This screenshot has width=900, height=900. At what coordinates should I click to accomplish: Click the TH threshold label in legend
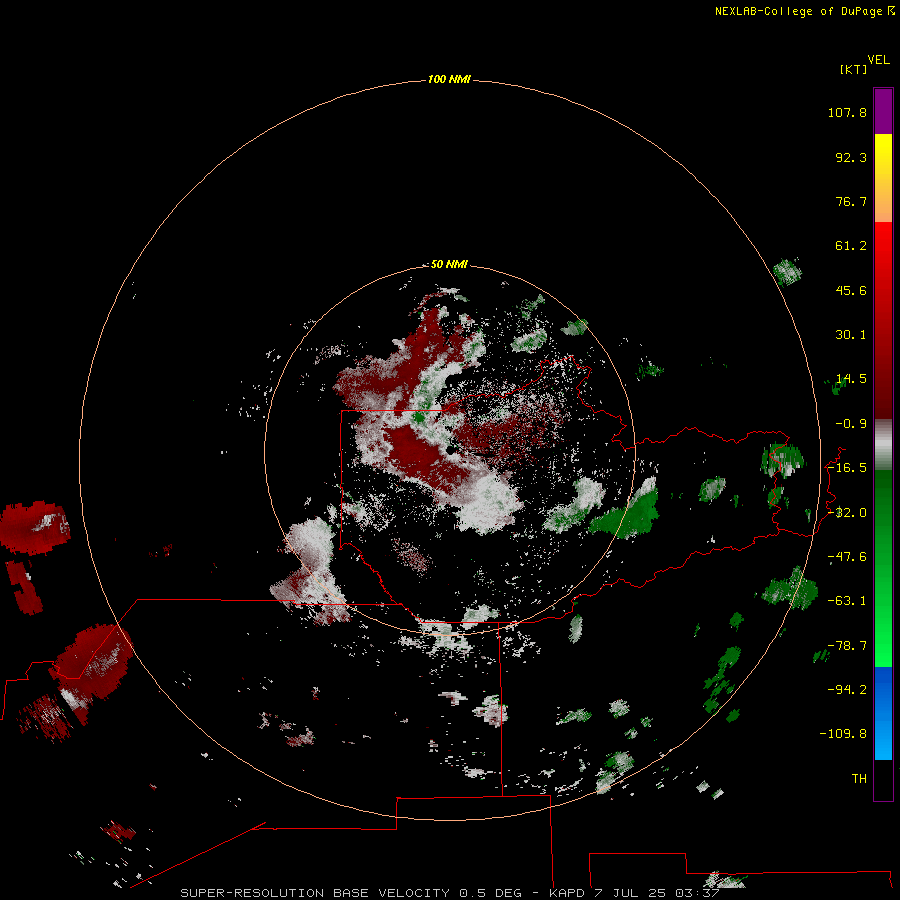tap(859, 779)
